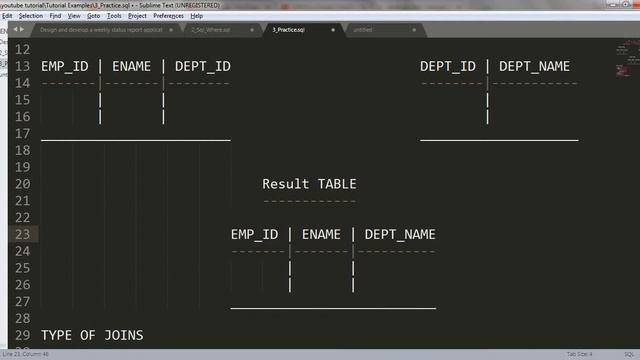
Task: Click 'DEPT_NAME' on line 13
Action: click(x=534, y=67)
